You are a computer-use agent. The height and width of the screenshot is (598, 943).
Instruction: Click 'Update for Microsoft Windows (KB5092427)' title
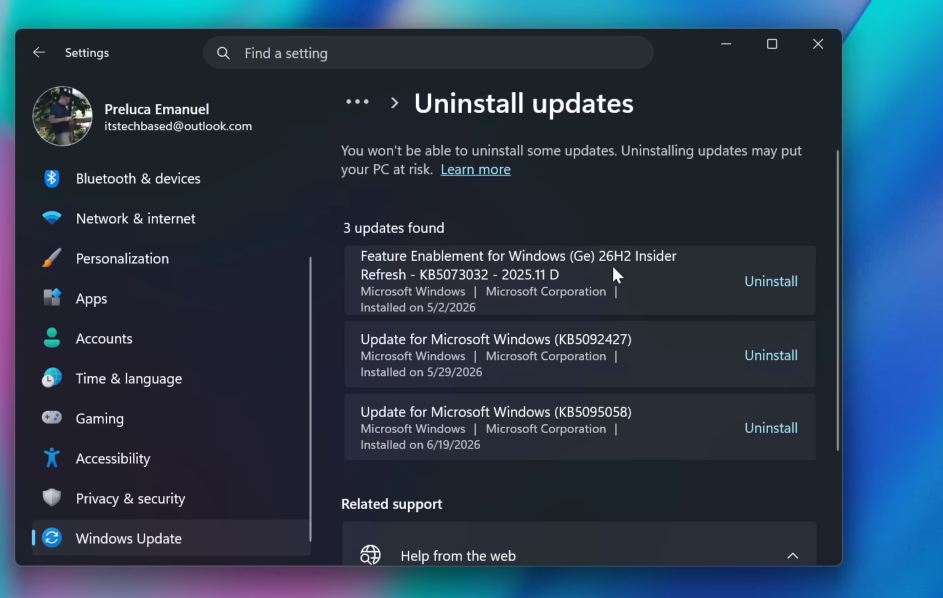(x=496, y=339)
